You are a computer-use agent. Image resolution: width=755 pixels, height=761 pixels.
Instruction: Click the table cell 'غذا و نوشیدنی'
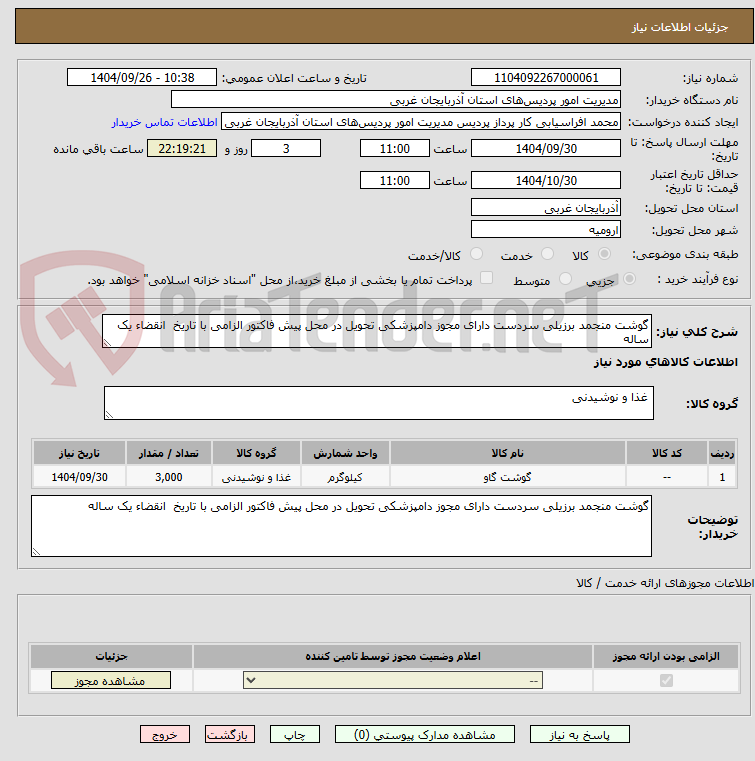[x=256, y=477]
